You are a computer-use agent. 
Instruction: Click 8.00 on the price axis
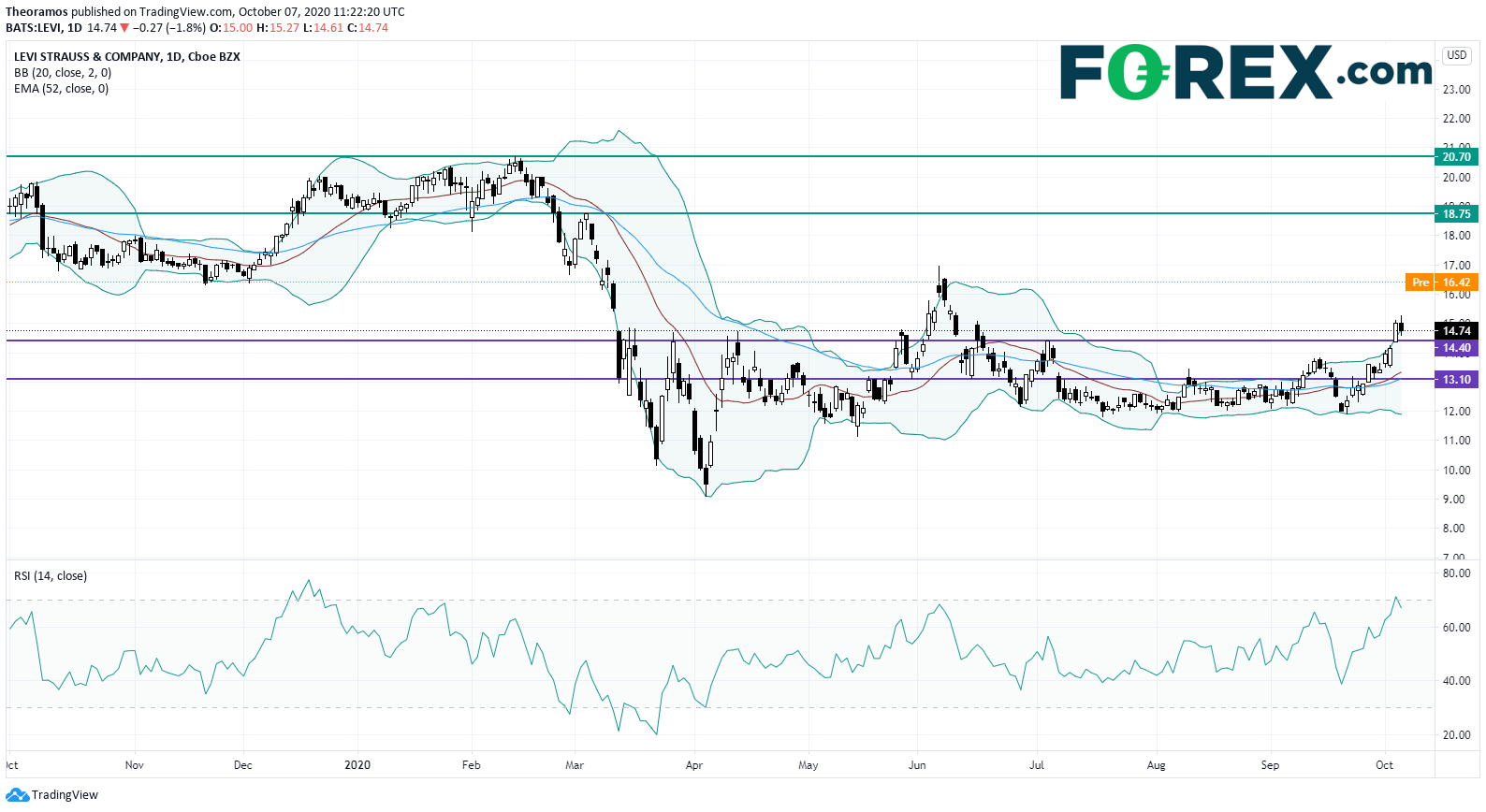point(1454,529)
